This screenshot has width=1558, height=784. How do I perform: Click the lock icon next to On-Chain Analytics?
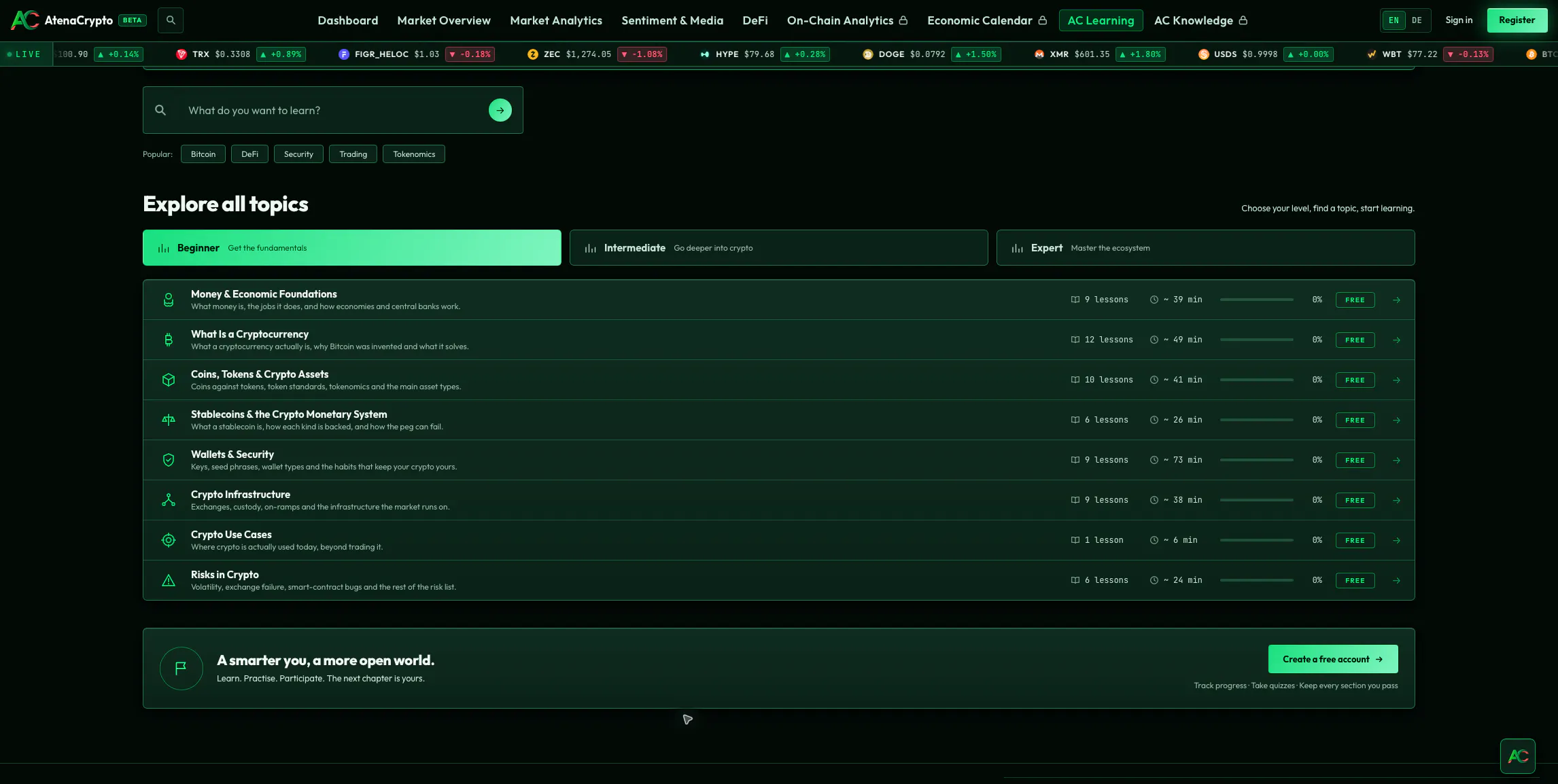click(x=903, y=20)
